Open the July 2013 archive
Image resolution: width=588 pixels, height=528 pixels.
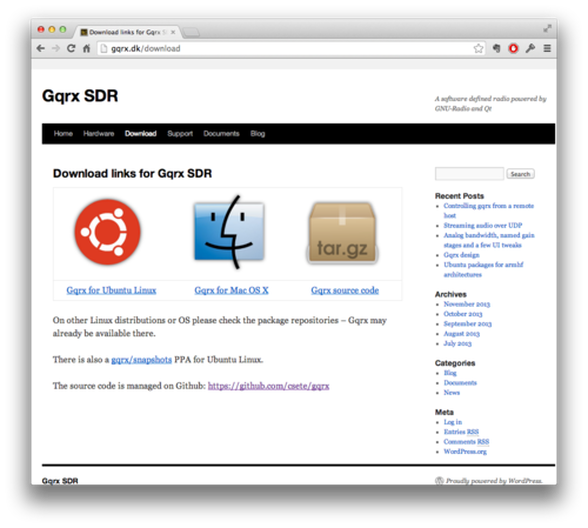point(458,343)
